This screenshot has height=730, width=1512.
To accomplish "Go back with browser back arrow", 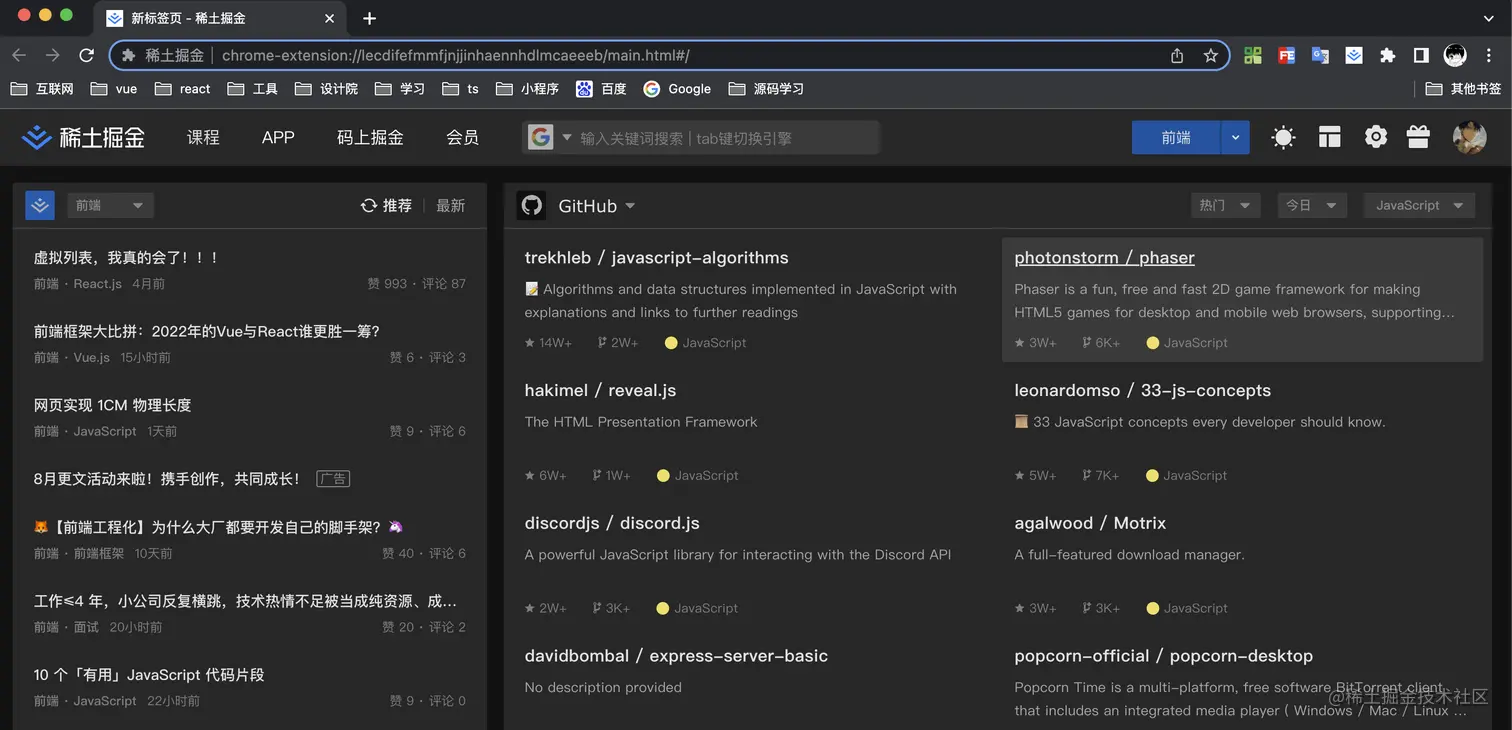I will point(19,55).
